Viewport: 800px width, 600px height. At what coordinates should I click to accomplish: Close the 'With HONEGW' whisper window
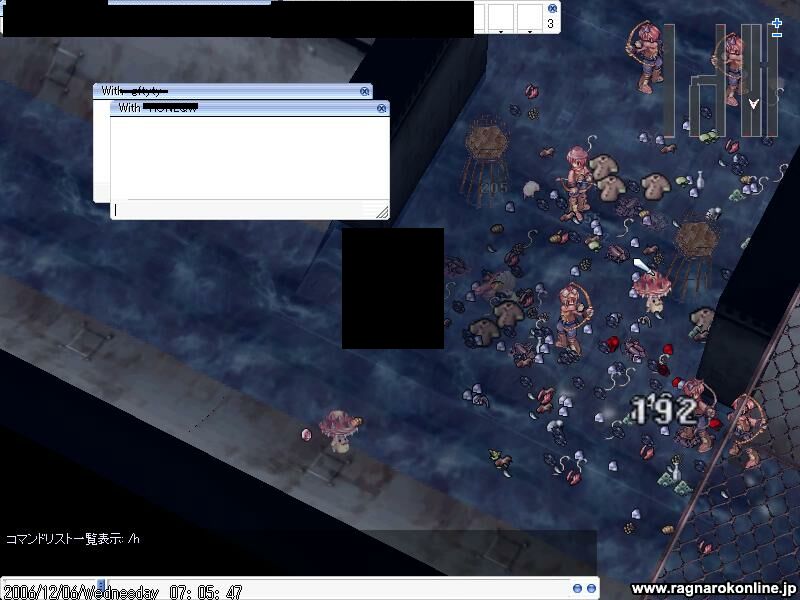381,108
